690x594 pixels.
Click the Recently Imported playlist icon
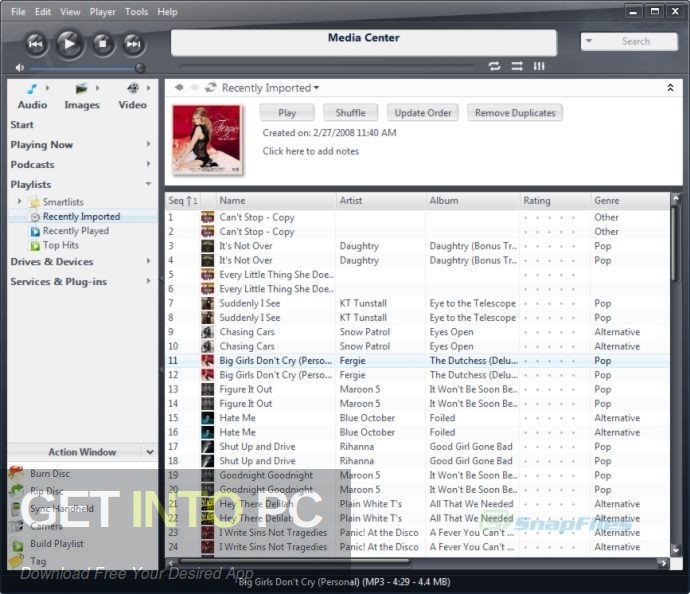[35, 217]
